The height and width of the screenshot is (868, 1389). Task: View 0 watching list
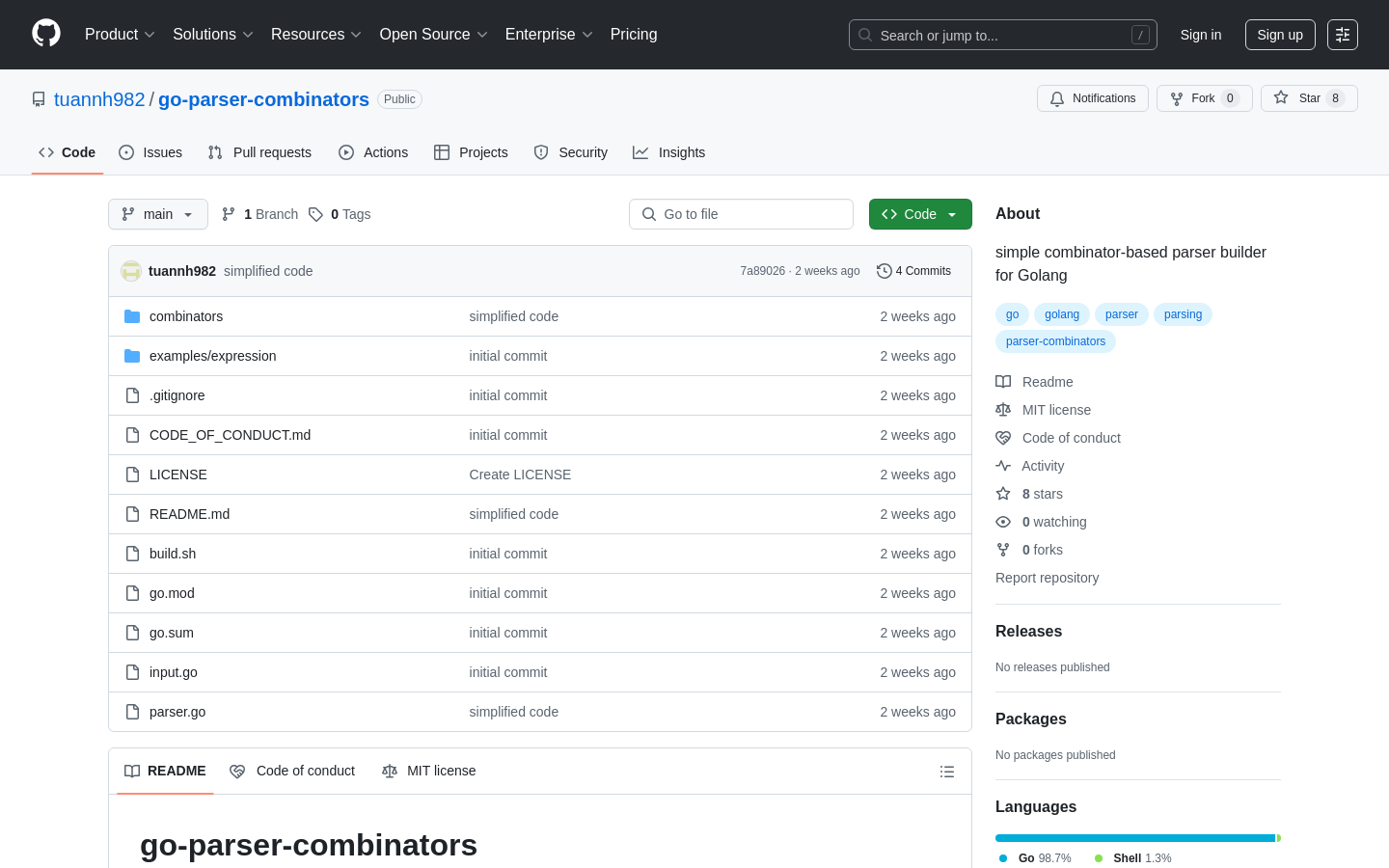pyautogui.click(x=1041, y=522)
